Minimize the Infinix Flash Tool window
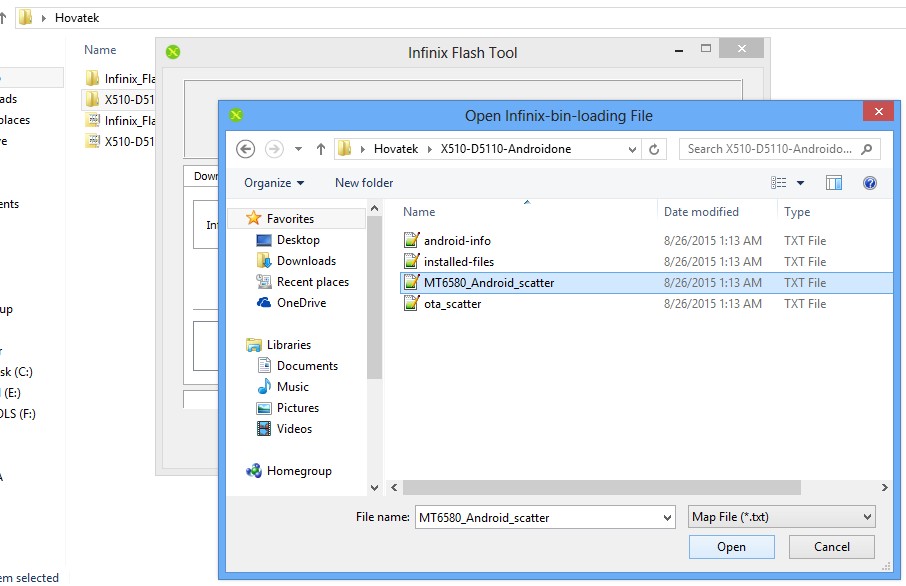 679,50
